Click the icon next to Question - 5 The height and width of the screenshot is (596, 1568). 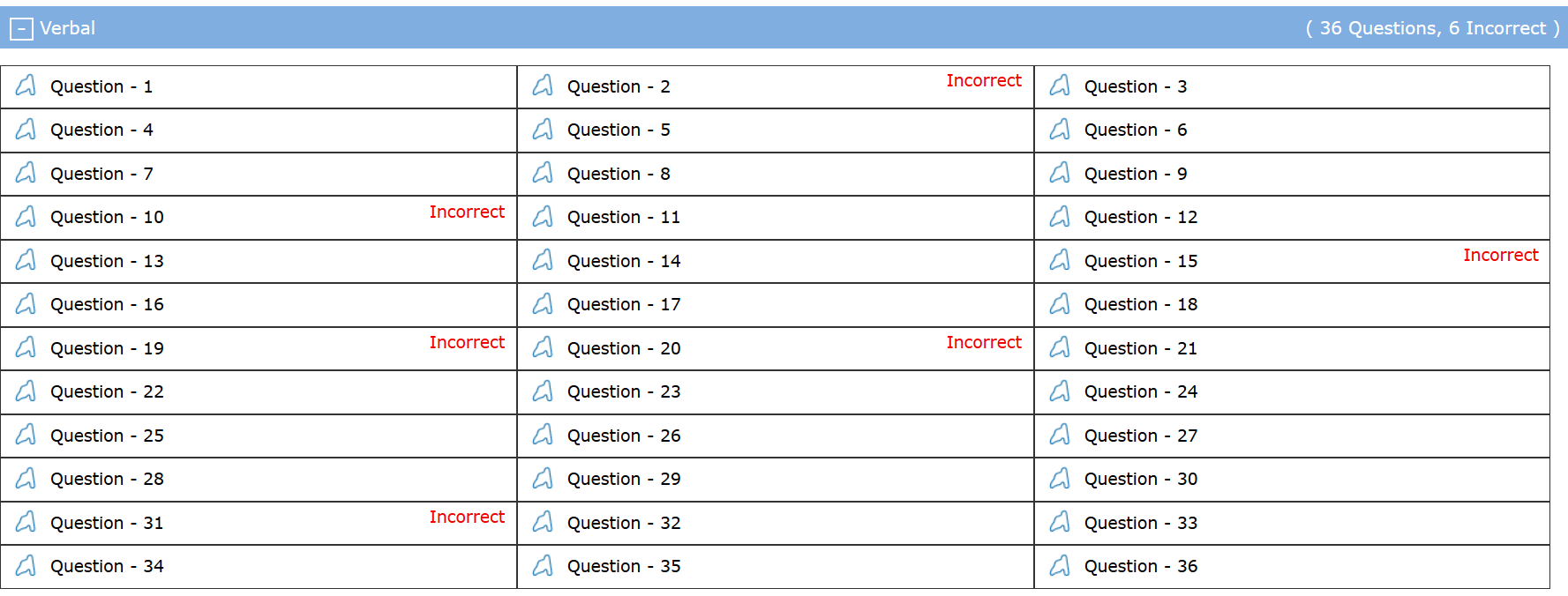pos(544,130)
